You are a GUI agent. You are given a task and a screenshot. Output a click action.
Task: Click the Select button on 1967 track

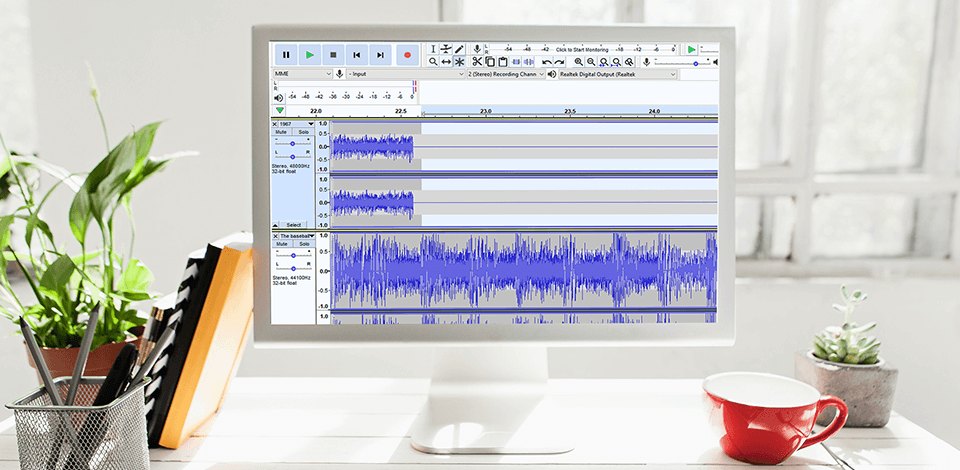[293, 225]
